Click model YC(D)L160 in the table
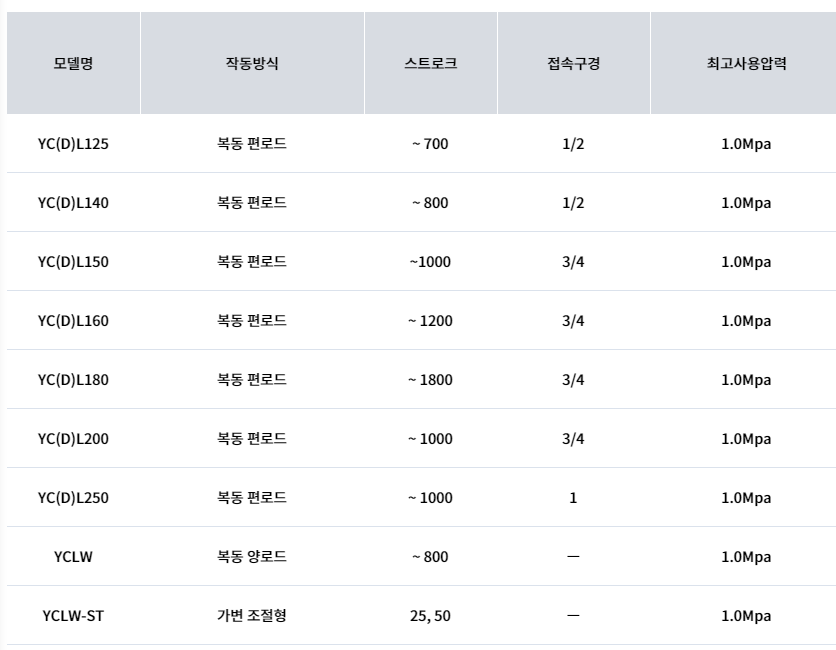Screen dimensions: 836x650 pos(73,321)
